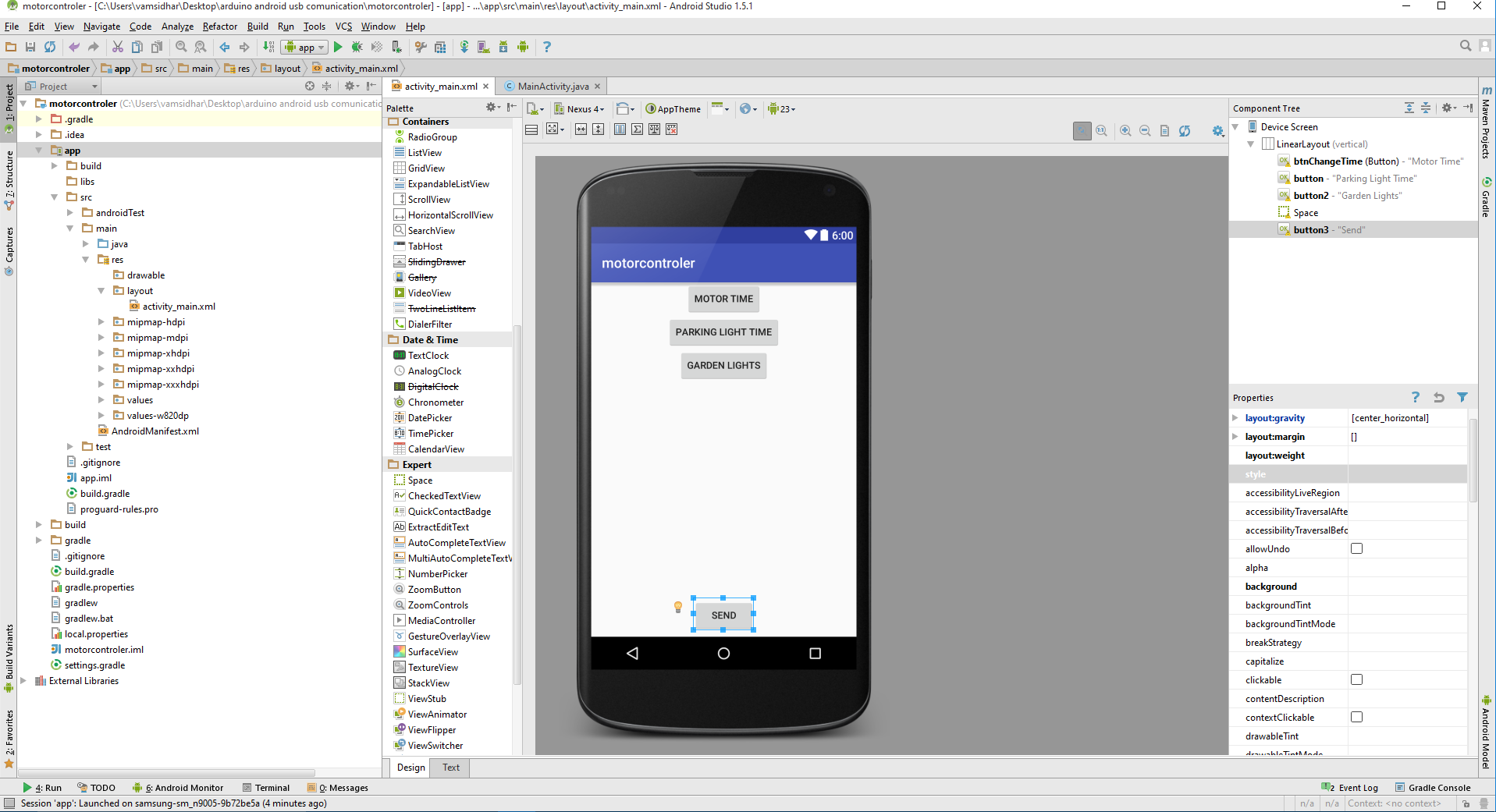Screen dimensions: 1496x812
Task: Expand all in the Component Tree
Action: [x=1409, y=108]
